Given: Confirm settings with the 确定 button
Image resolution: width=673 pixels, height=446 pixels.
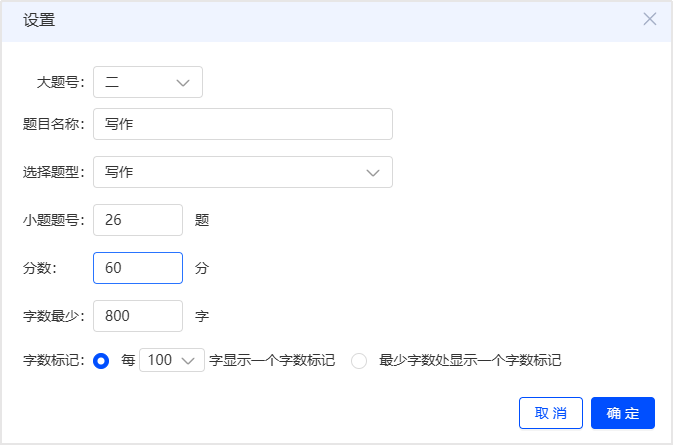Looking at the screenshot, I should point(623,413).
